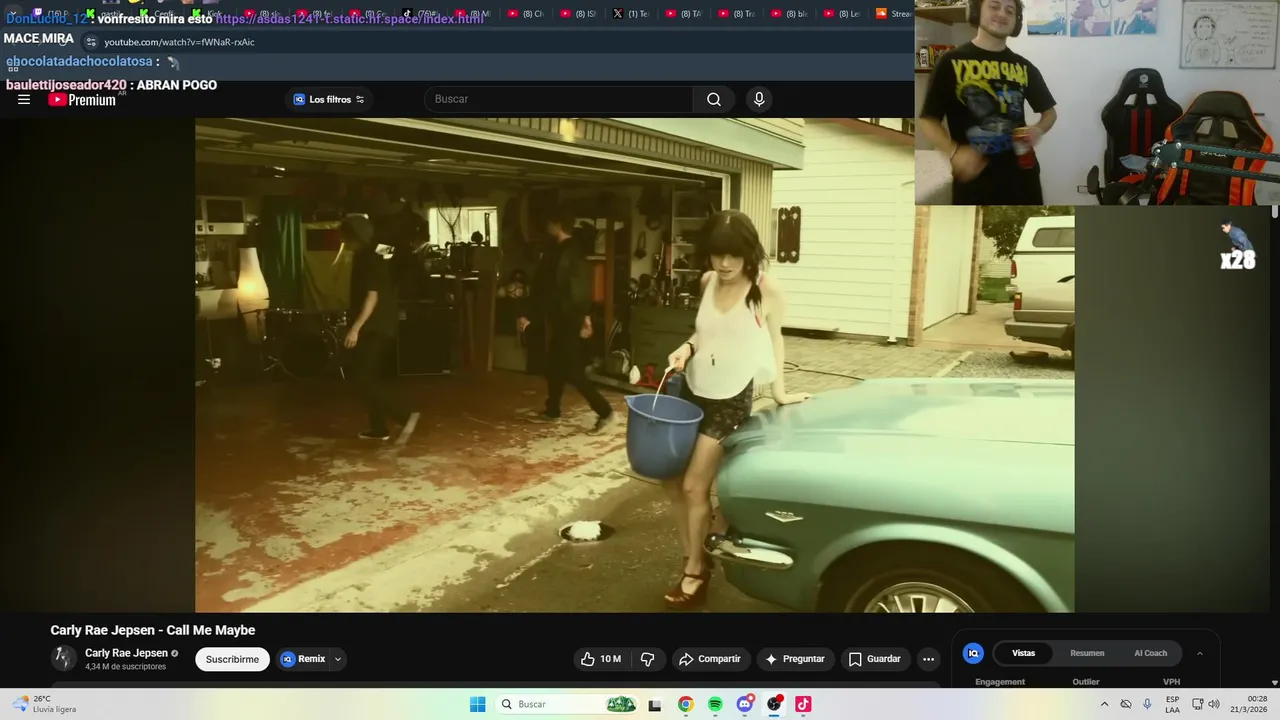Click the Remix button
Image resolution: width=1280 pixels, height=720 pixels.
(304, 659)
